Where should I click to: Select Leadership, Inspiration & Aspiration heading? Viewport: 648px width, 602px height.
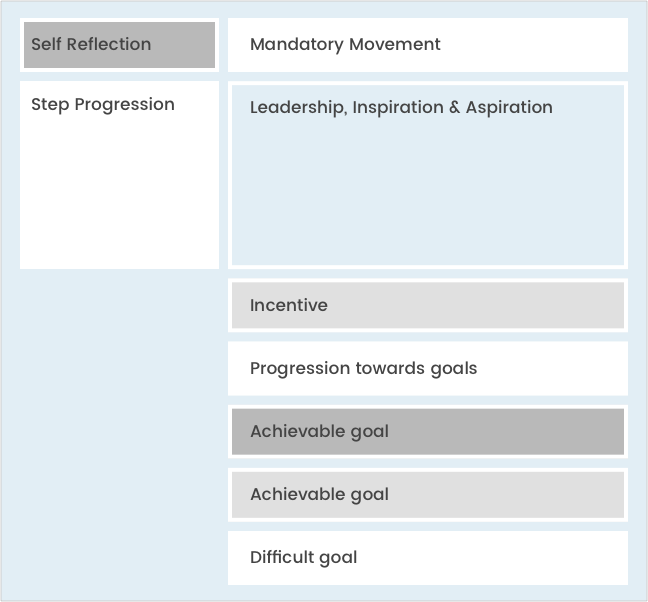click(x=401, y=107)
